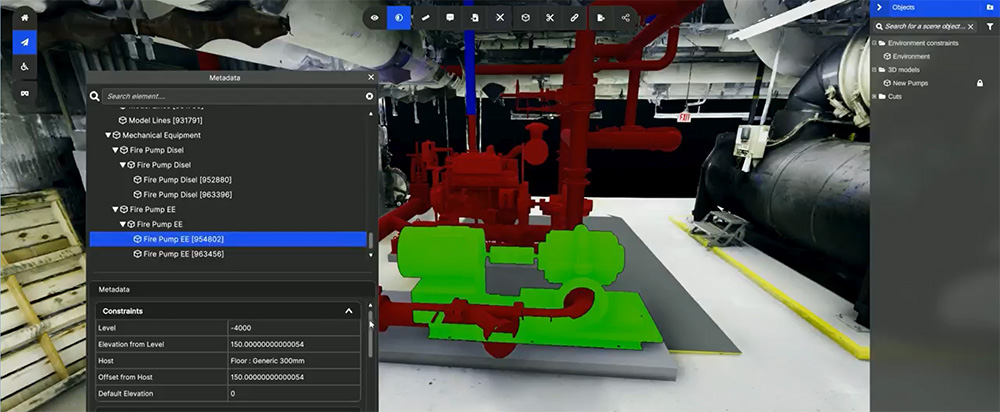Screen dimensions: 1000x412
Task: Click the Search element input field
Action: click(233, 96)
